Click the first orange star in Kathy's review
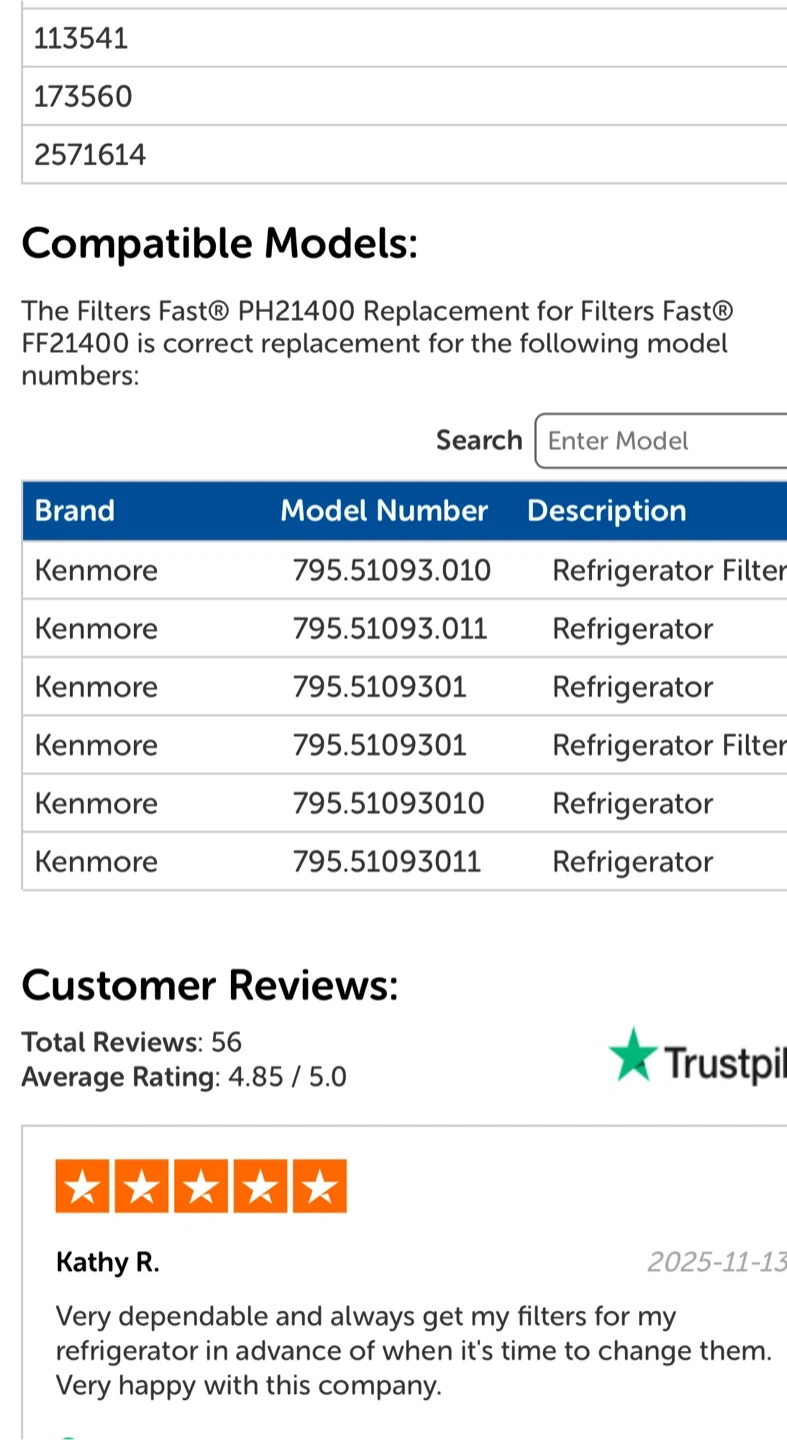This screenshot has height=1440, width=787. point(84,1186)
